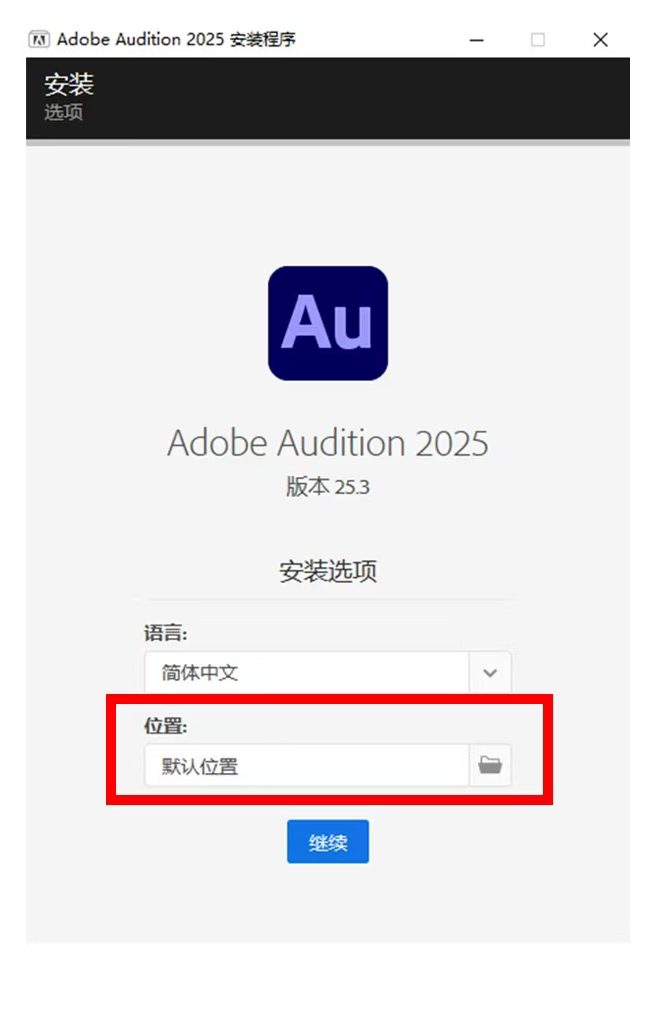Click the Au Audition logo
The height and width of the screenshot is (1025, 653).
click(x=327, y=323)
